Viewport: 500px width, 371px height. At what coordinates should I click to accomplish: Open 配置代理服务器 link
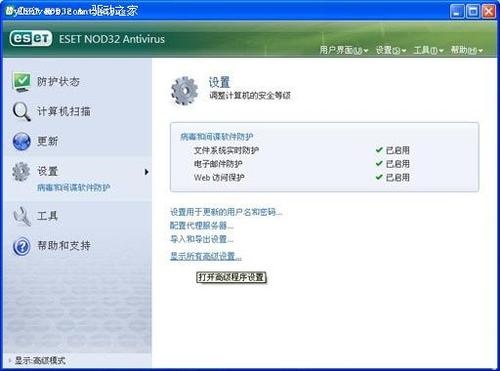point(202,226)
